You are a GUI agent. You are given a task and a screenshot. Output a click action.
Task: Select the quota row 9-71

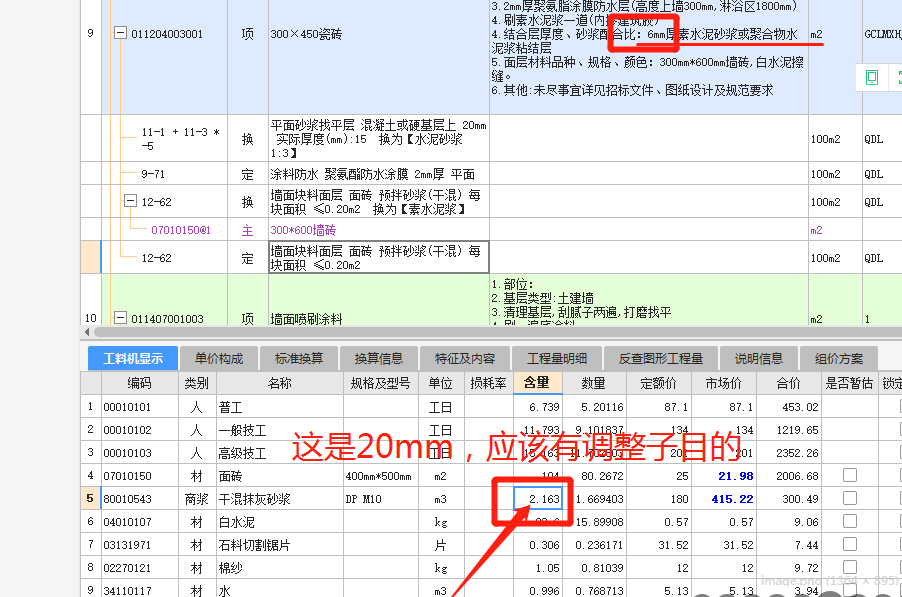point(153,174)
